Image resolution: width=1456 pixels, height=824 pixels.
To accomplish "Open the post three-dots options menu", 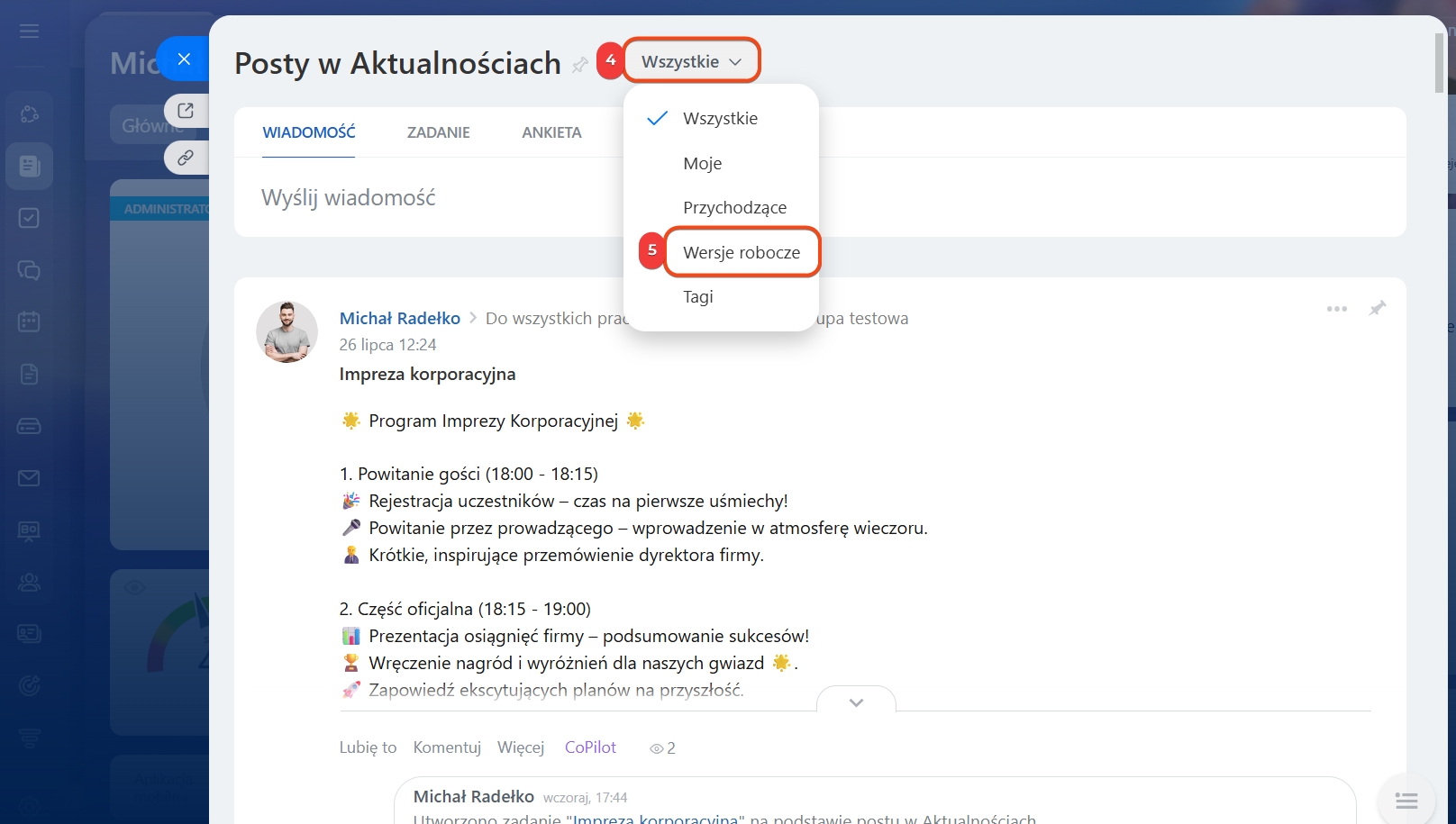I will pyautogui.click(x=1336, y=309).
